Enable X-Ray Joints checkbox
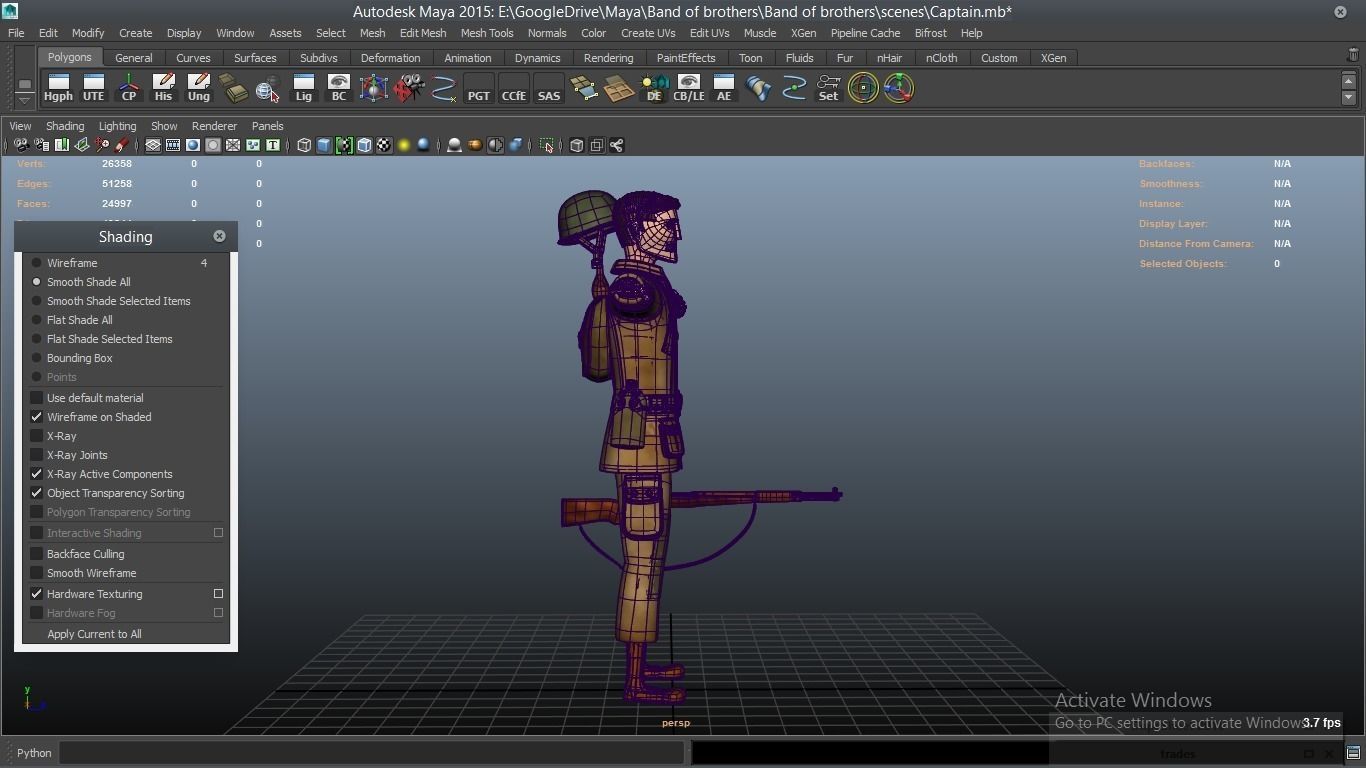 point(37,455)
